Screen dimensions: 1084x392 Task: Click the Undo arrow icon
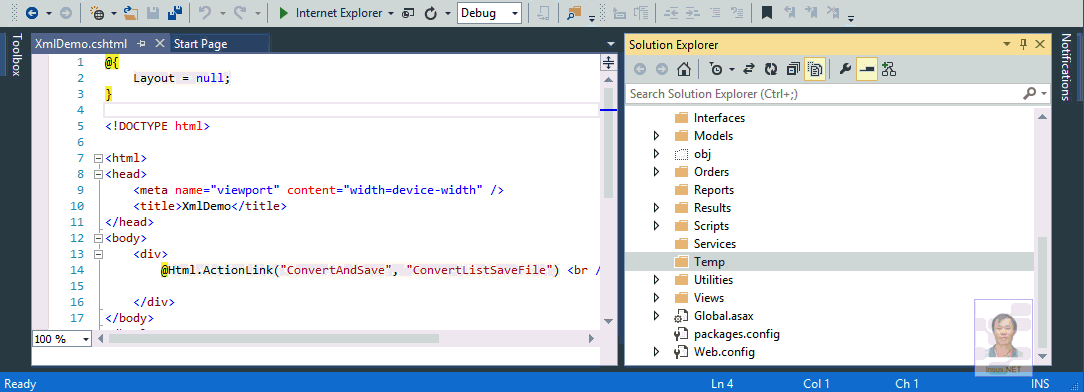[x=205, y=13]
